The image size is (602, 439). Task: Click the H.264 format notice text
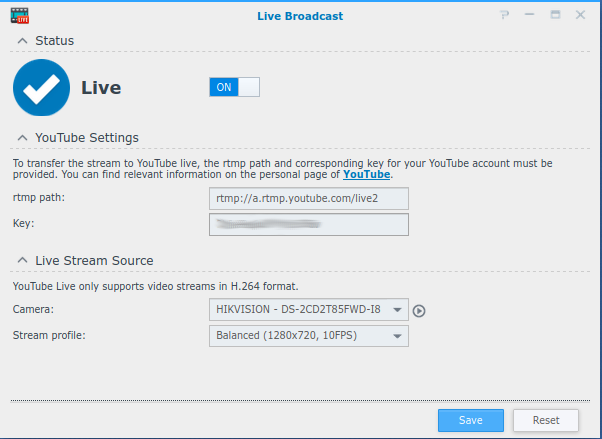[155, 286]
